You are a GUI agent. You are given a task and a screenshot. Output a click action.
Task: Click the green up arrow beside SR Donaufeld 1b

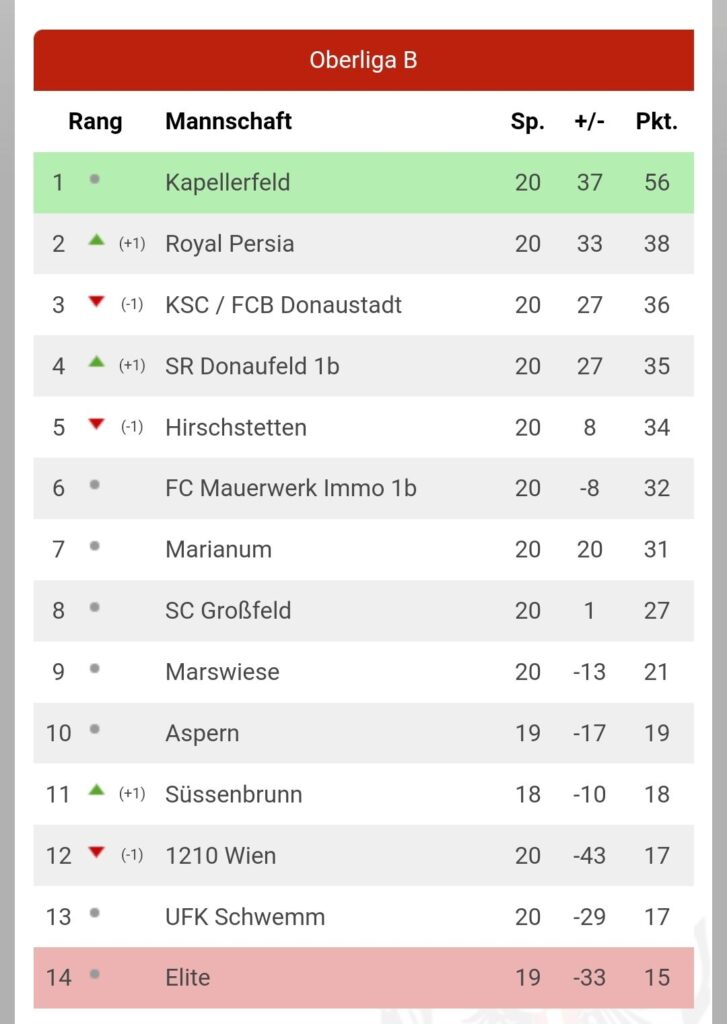[x=96, y=362]
